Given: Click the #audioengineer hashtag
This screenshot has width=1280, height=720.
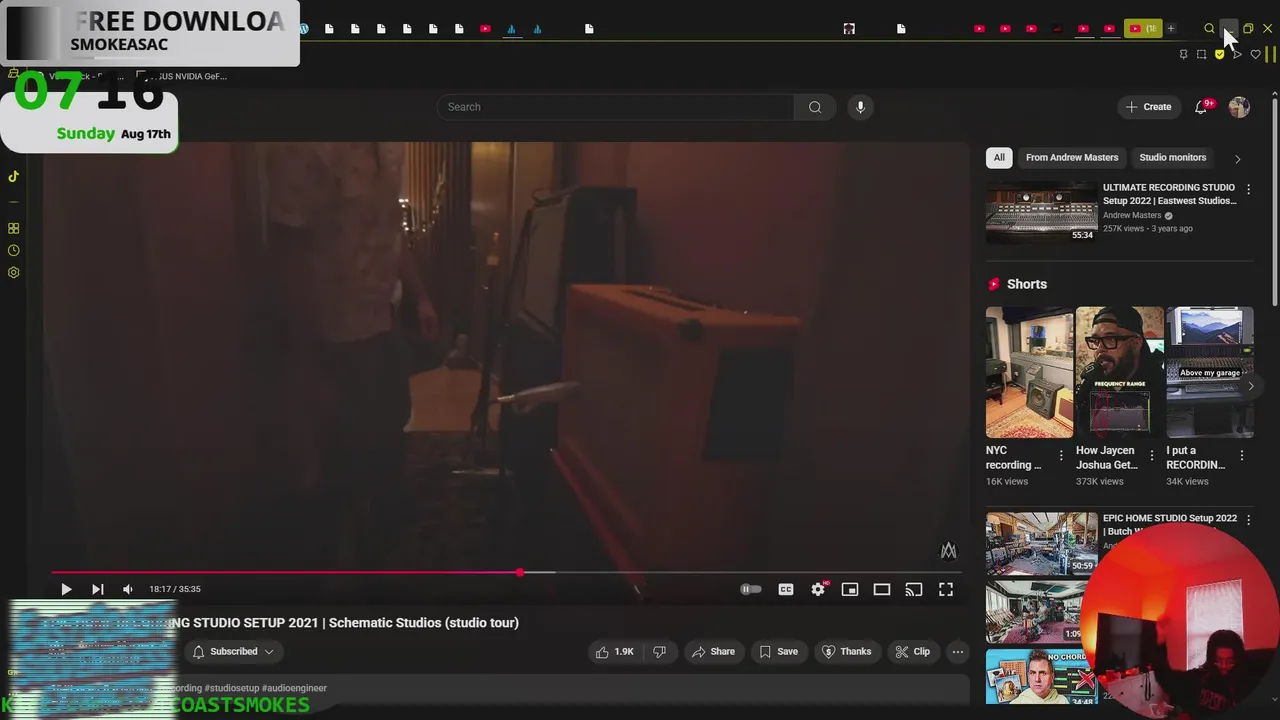Looking at the screenshot, I should click(294, 688).
